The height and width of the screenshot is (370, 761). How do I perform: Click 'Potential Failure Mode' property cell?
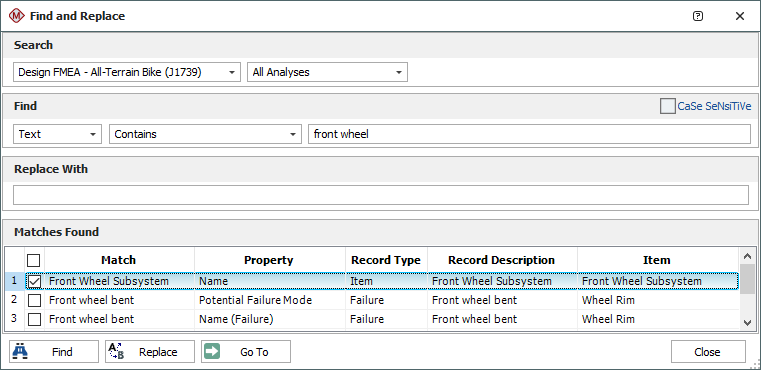[269, 301]
